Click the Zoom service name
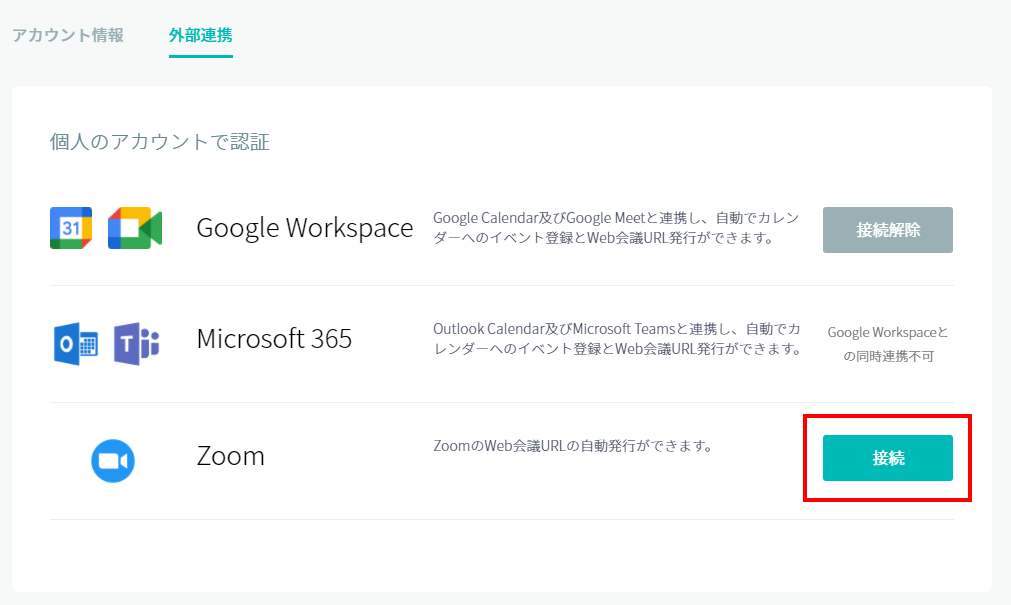Image resolution: width=1011 pixels, height=605 pixels. (x=230, y=456)
